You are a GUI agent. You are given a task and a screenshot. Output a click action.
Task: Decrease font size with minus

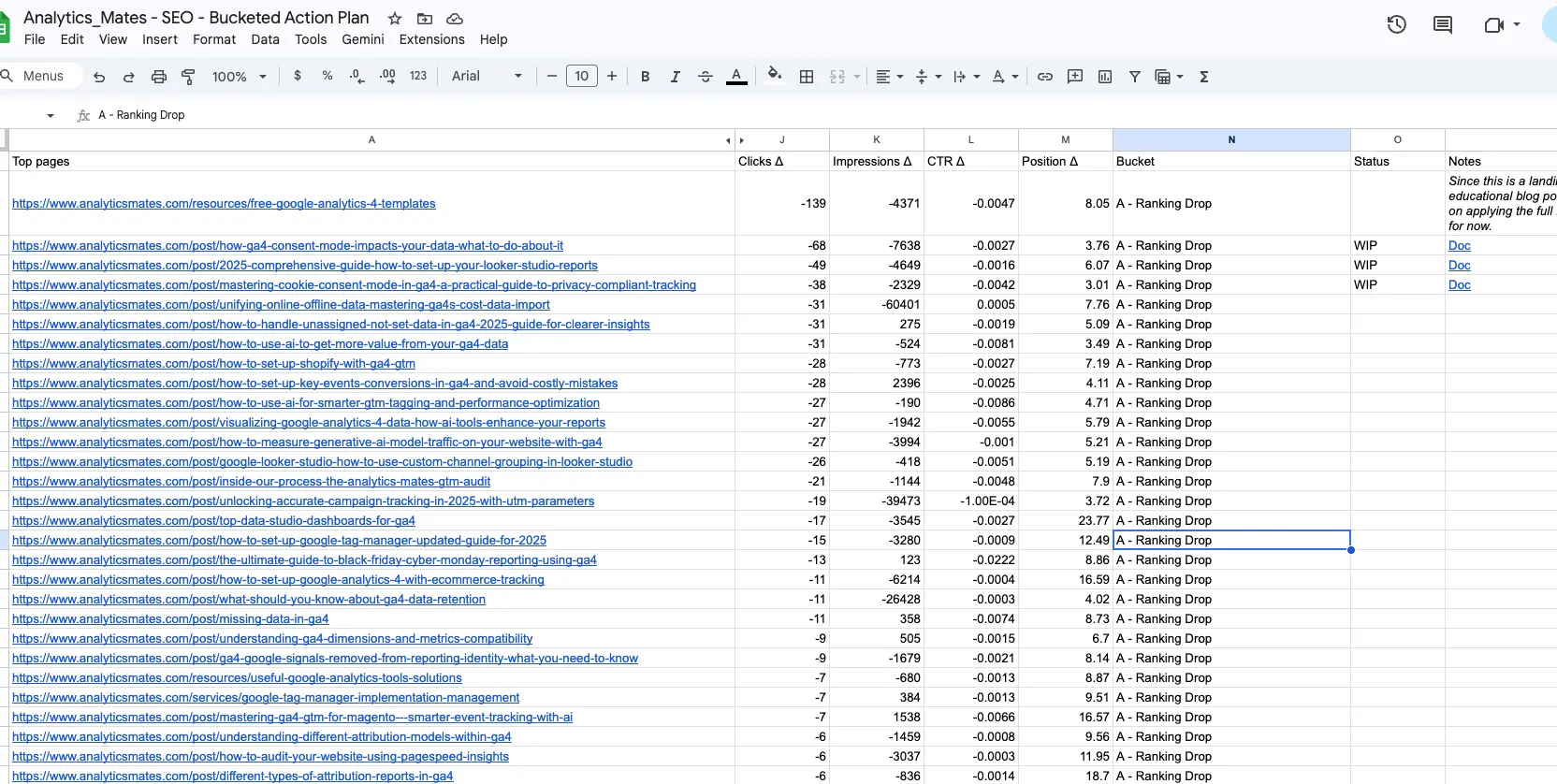552,76
